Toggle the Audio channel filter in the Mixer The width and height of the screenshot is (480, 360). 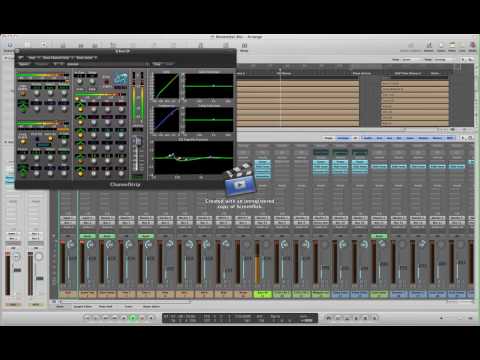368,138
